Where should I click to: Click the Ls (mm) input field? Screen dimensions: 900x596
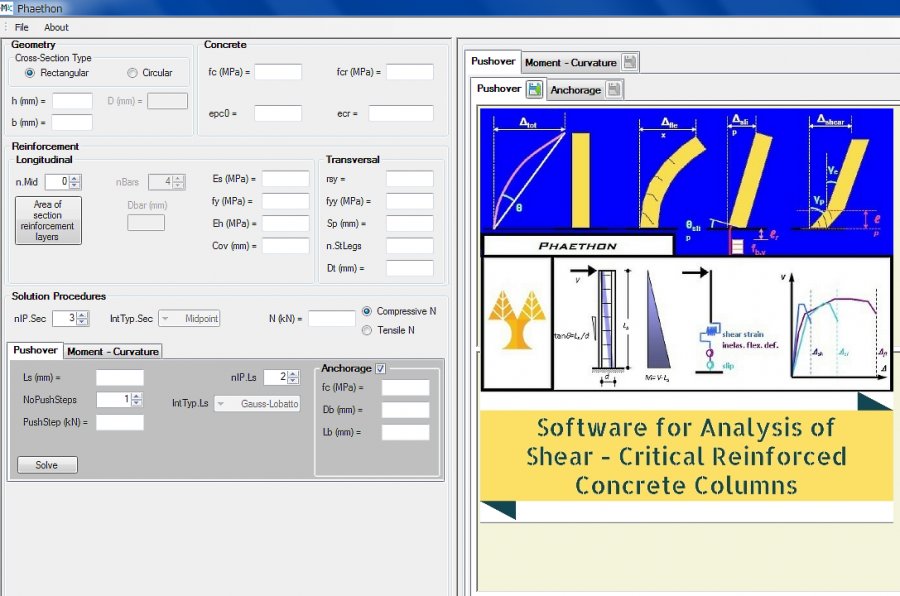pos(119,377)
